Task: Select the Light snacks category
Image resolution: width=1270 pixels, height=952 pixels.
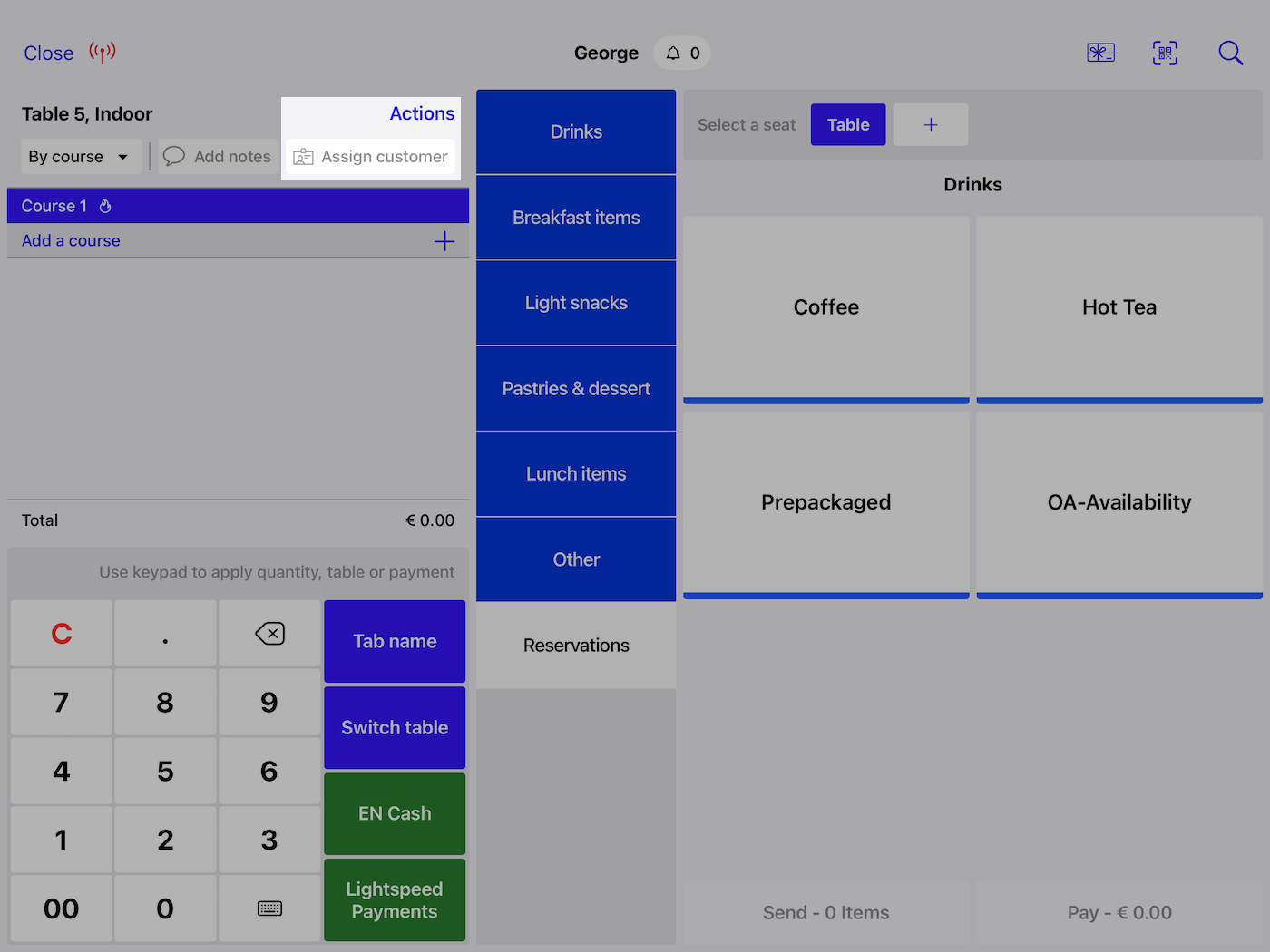Action: coord(576,303)
